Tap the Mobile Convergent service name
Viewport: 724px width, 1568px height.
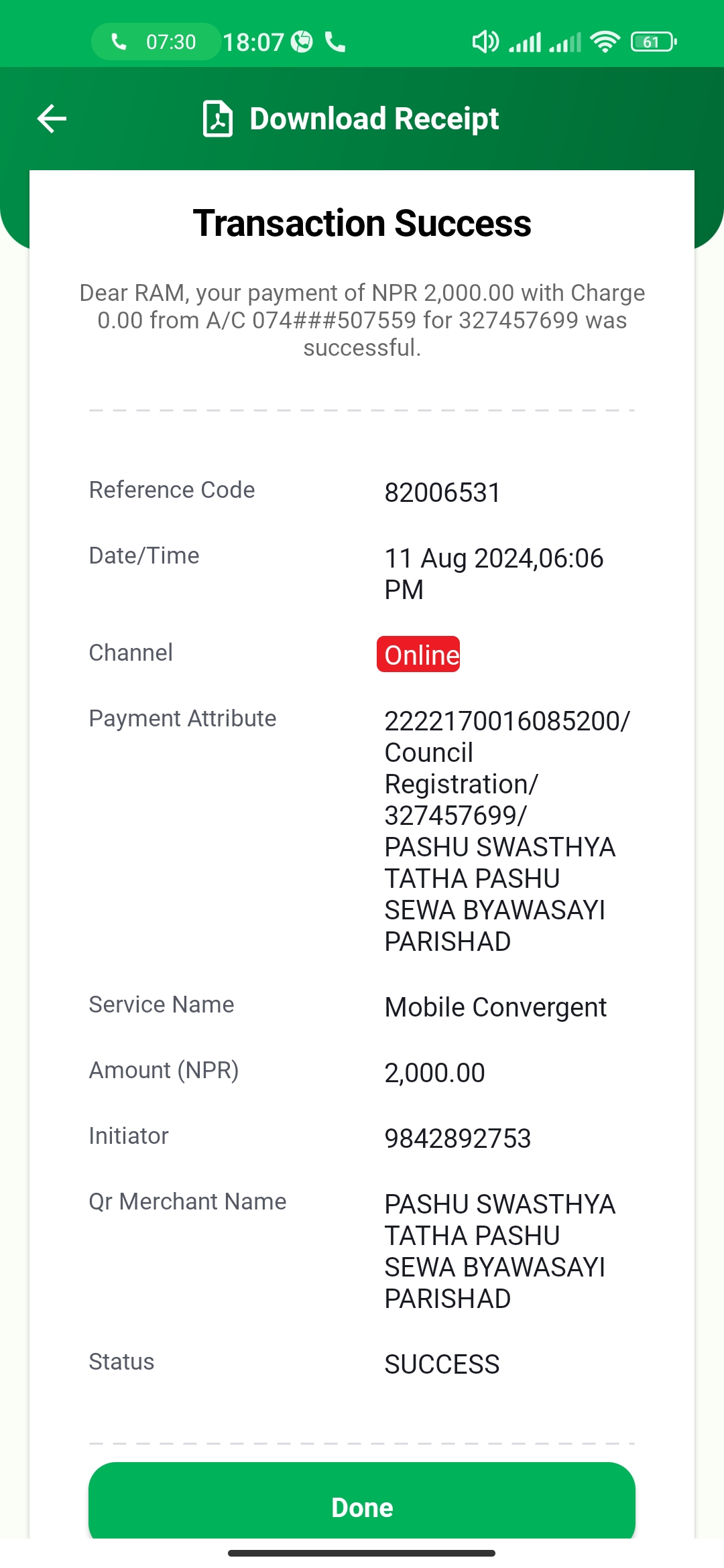(x=495, y=1007)
